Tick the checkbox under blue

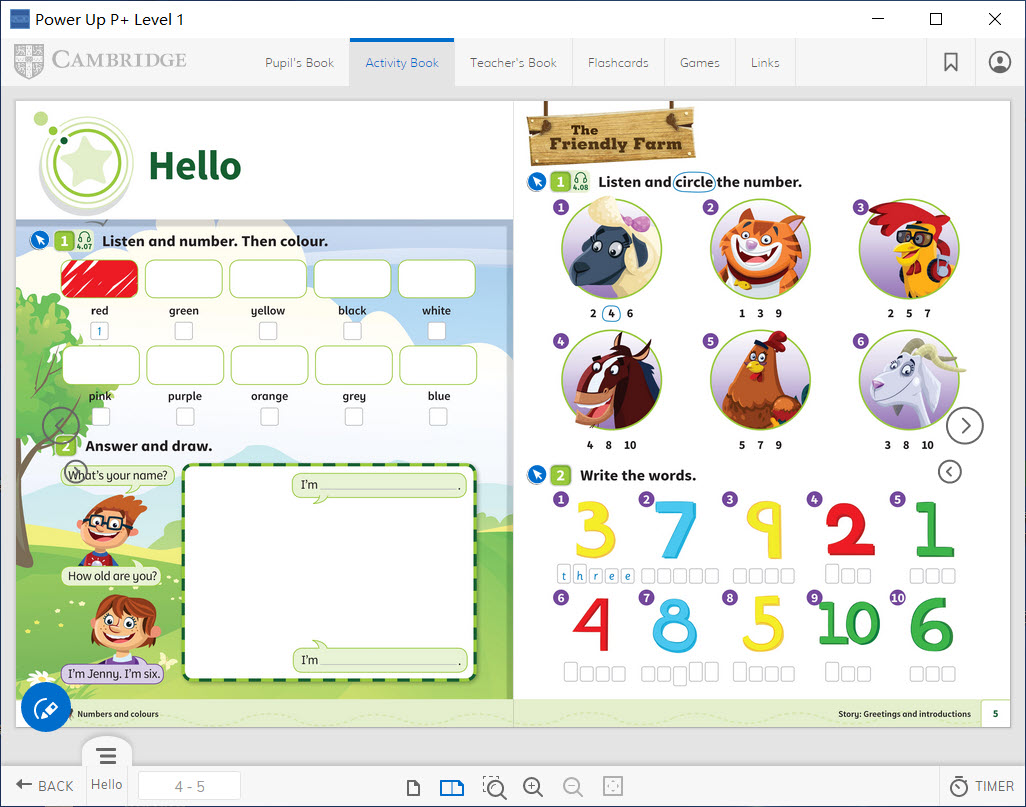click(x=438, y=417)
